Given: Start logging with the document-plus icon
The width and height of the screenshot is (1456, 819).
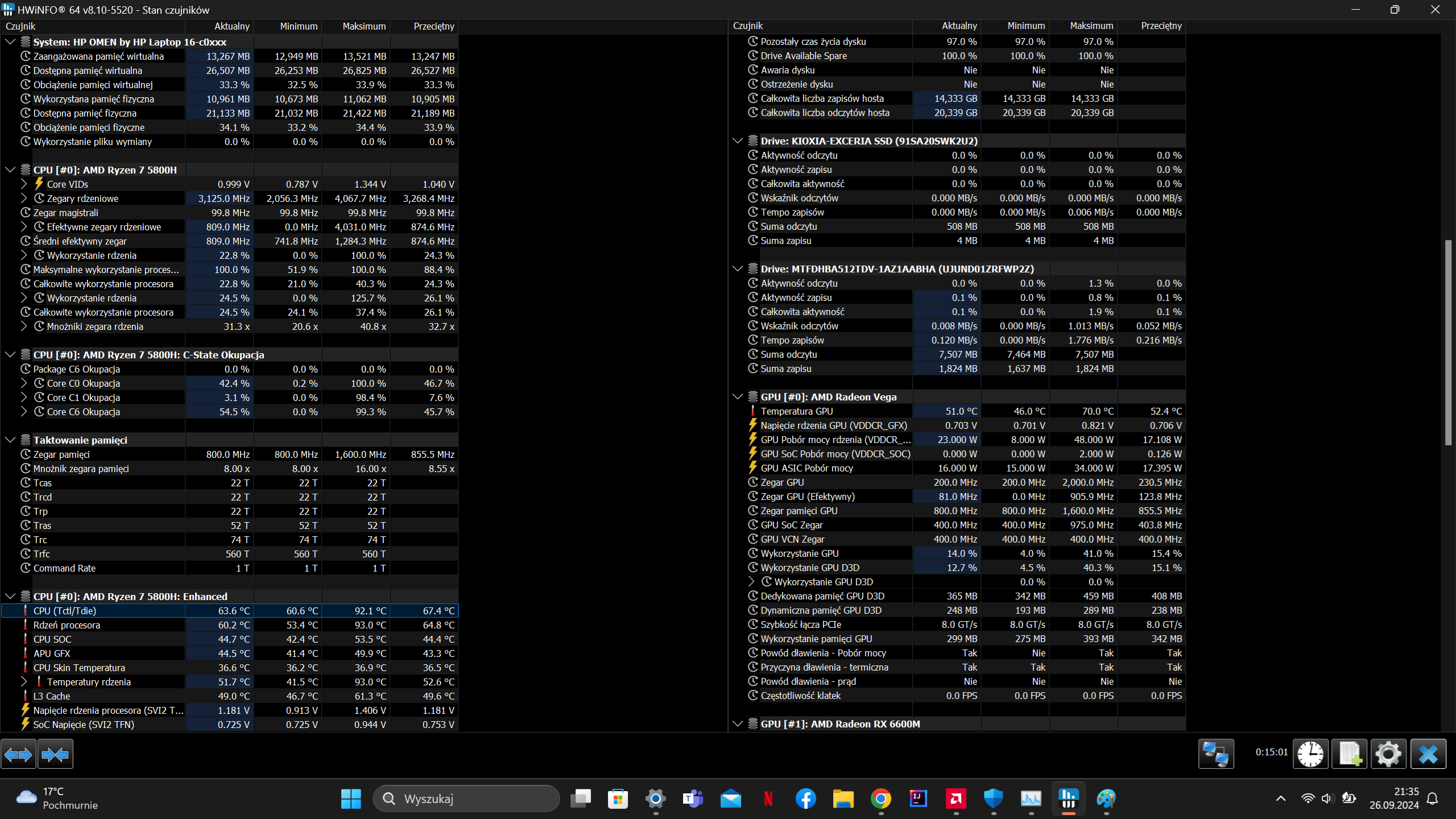Looking at the screenshot, I should pos(1350,754).
